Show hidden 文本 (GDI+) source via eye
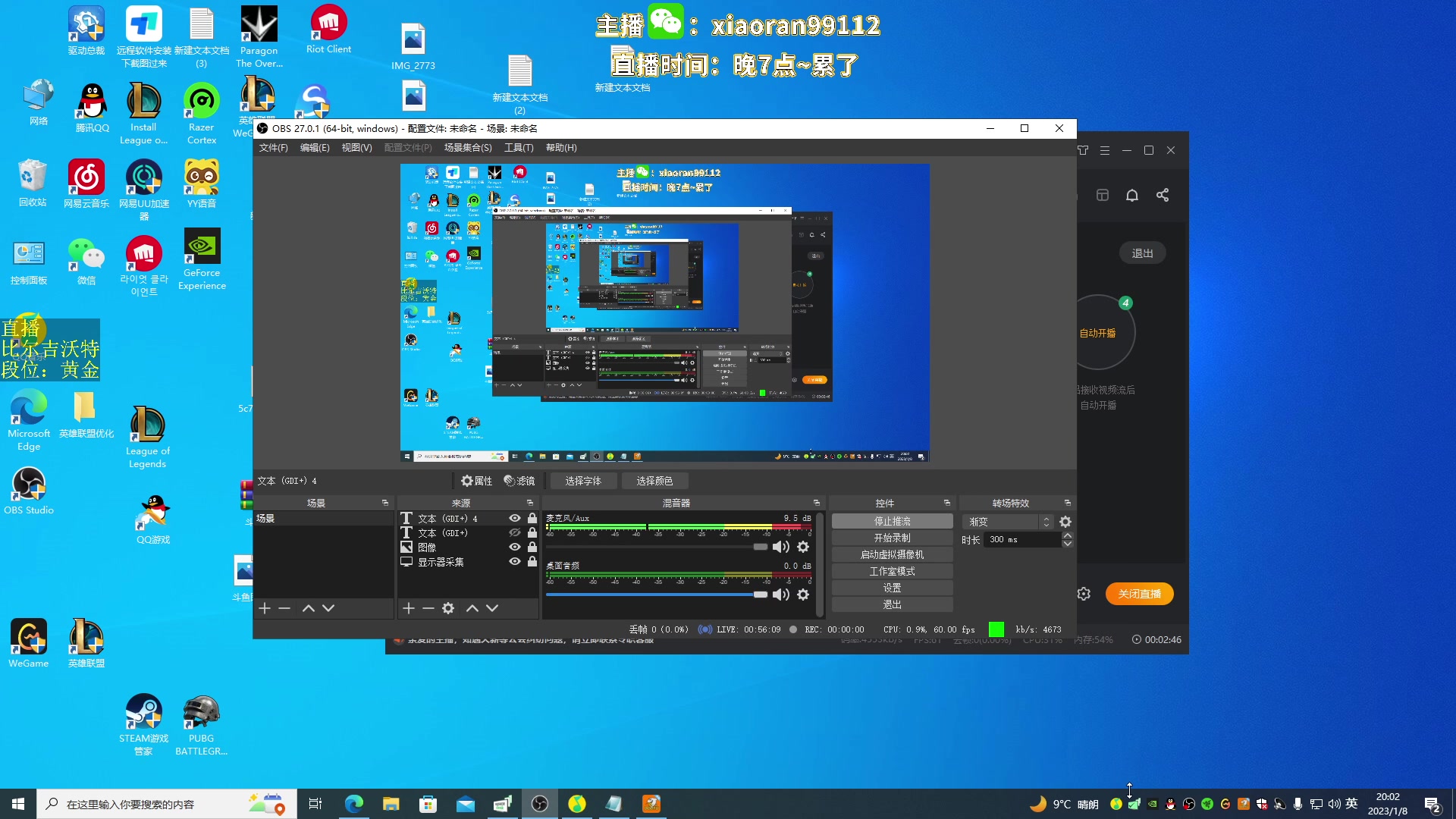This screenshot has width=1456, height=819. 515,533
